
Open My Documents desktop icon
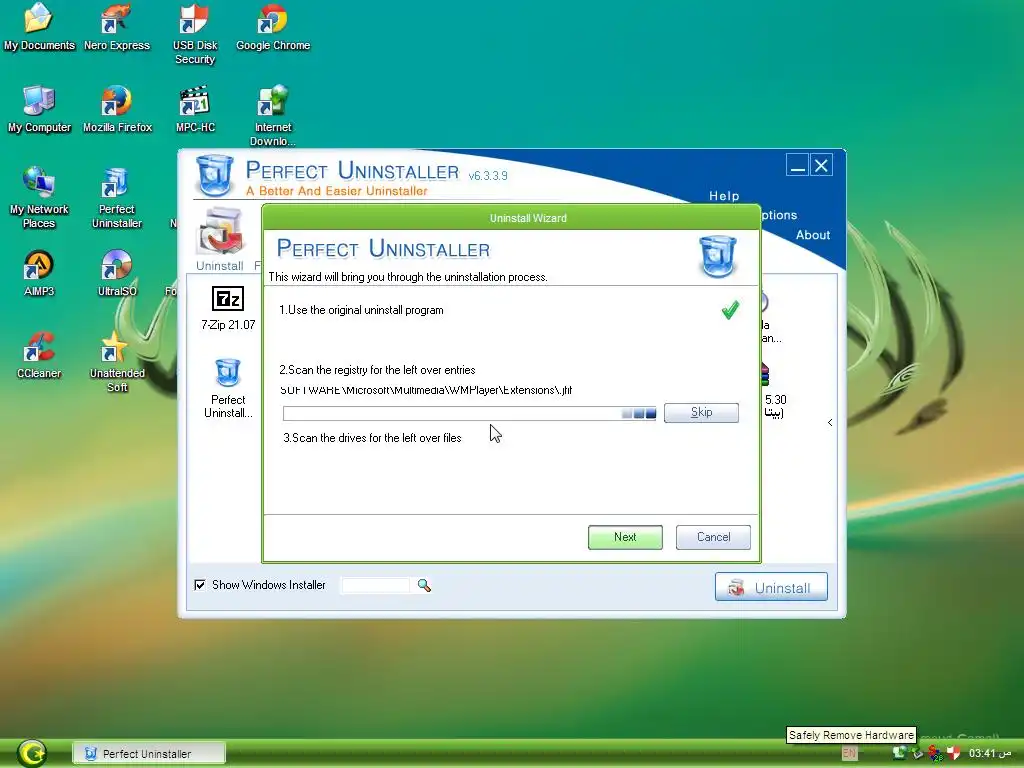click(x=39, y=27)
